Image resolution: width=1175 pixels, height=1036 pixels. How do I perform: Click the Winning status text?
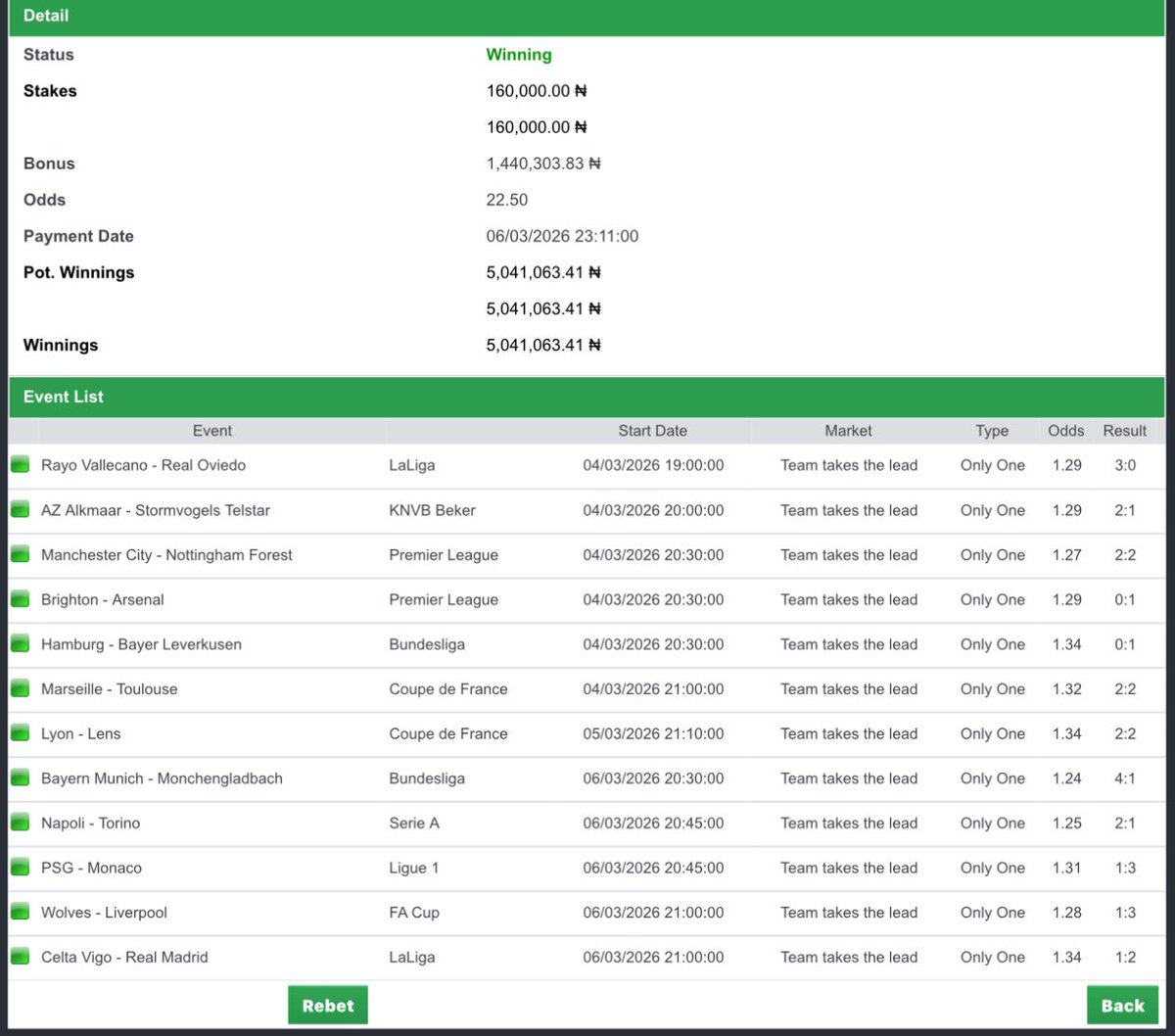(519, 55)
